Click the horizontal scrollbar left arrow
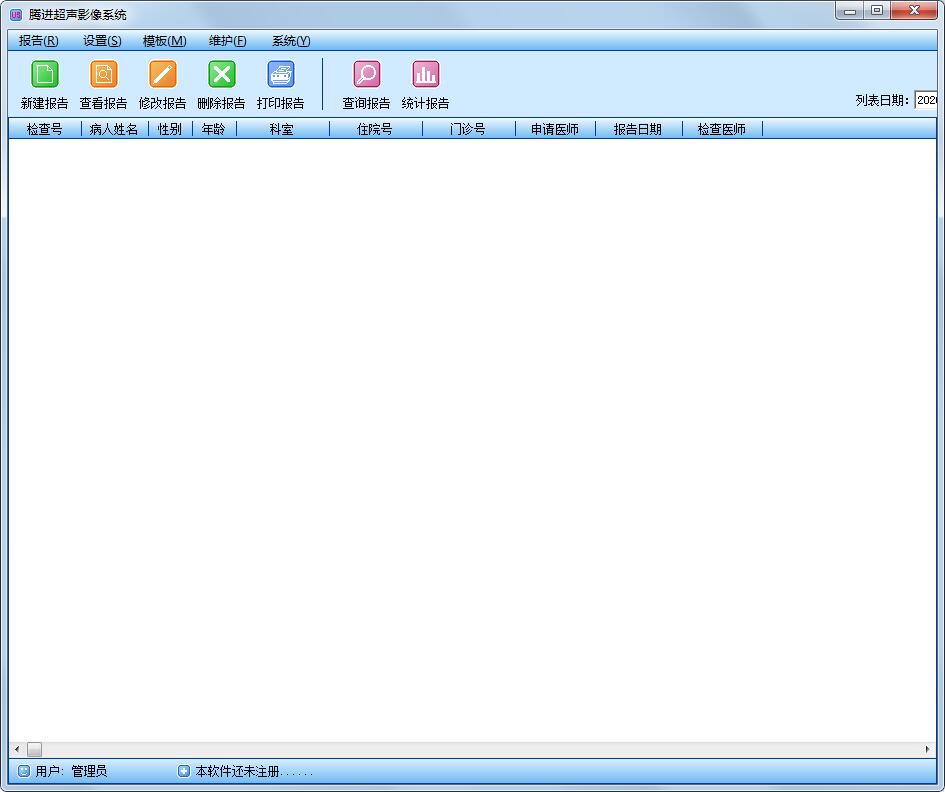The width and height of the screenshot is (945, 792). click(x=16, y=749)
